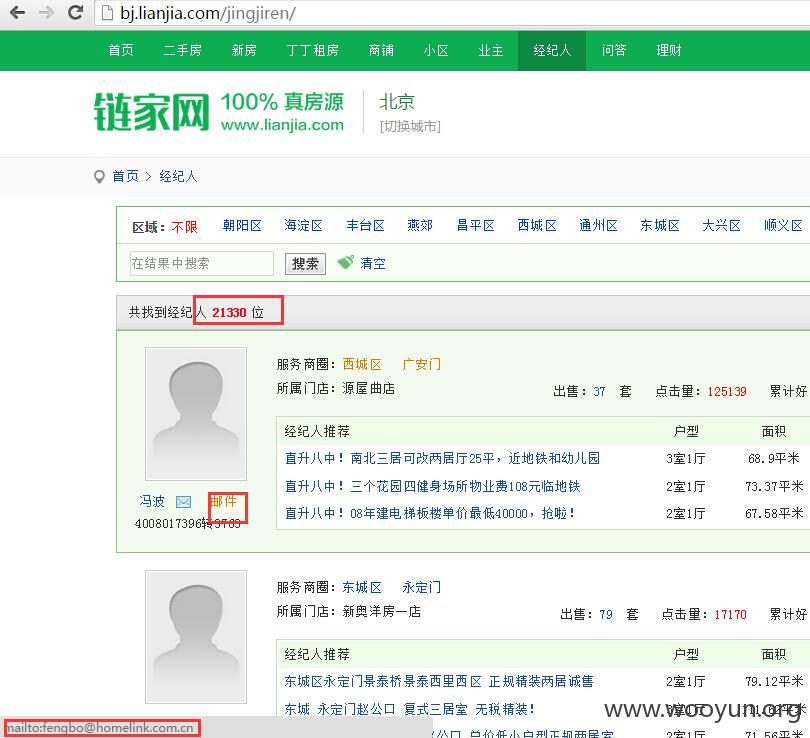Click the 新奥洋房一店 store name
Viewport: 810px width, 738px height.
(382, 611)
